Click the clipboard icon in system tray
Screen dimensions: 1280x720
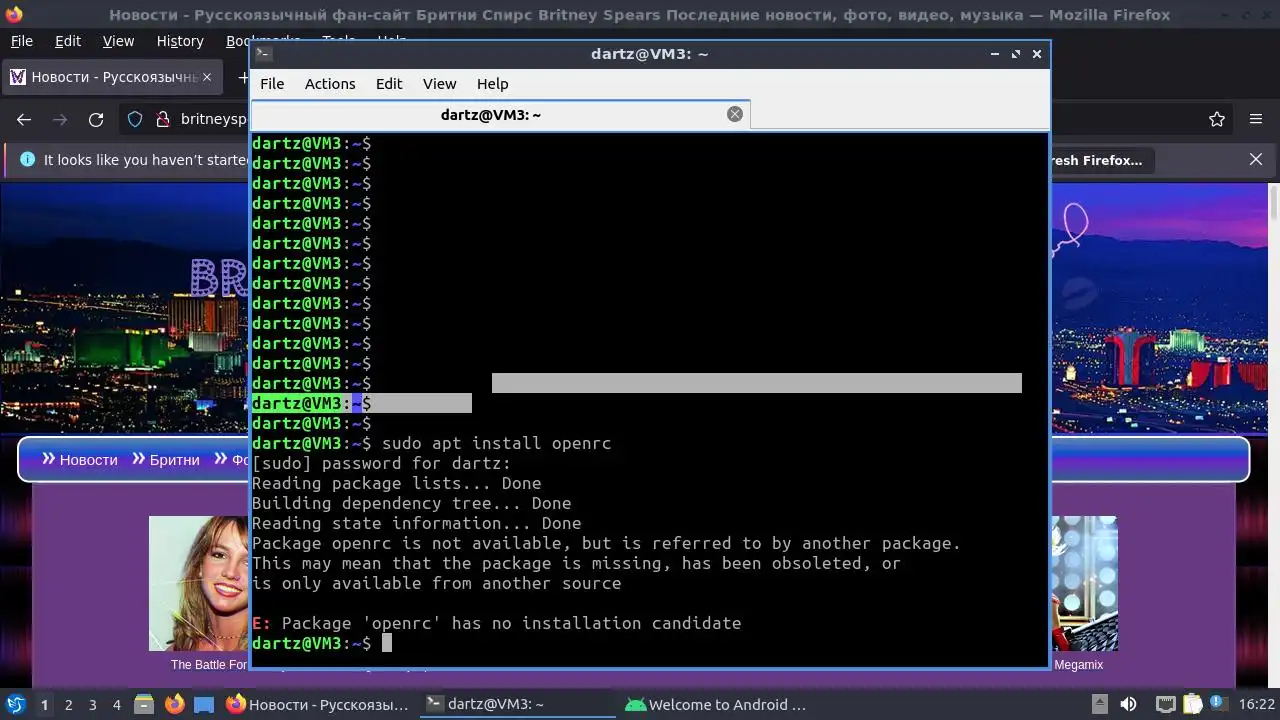1191,705
